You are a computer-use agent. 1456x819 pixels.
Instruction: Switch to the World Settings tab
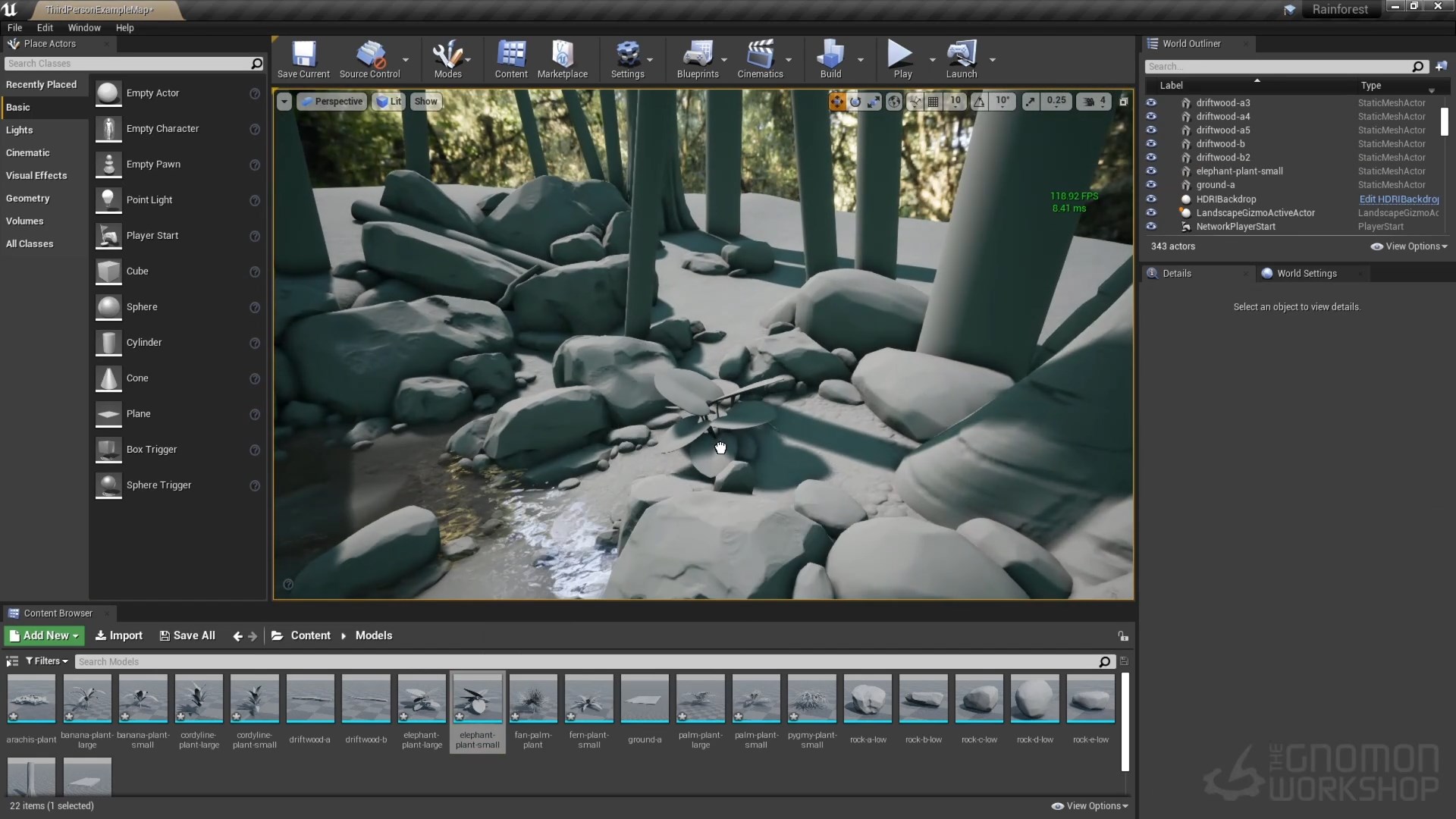pyautogui.click(x=1306, y=273)
